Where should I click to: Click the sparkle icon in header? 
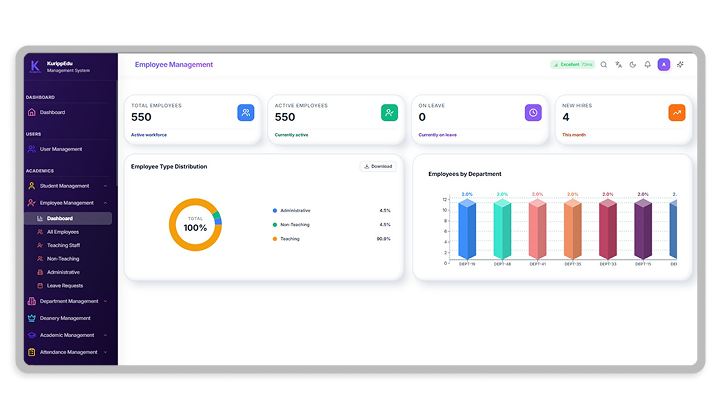click(680, 65)
